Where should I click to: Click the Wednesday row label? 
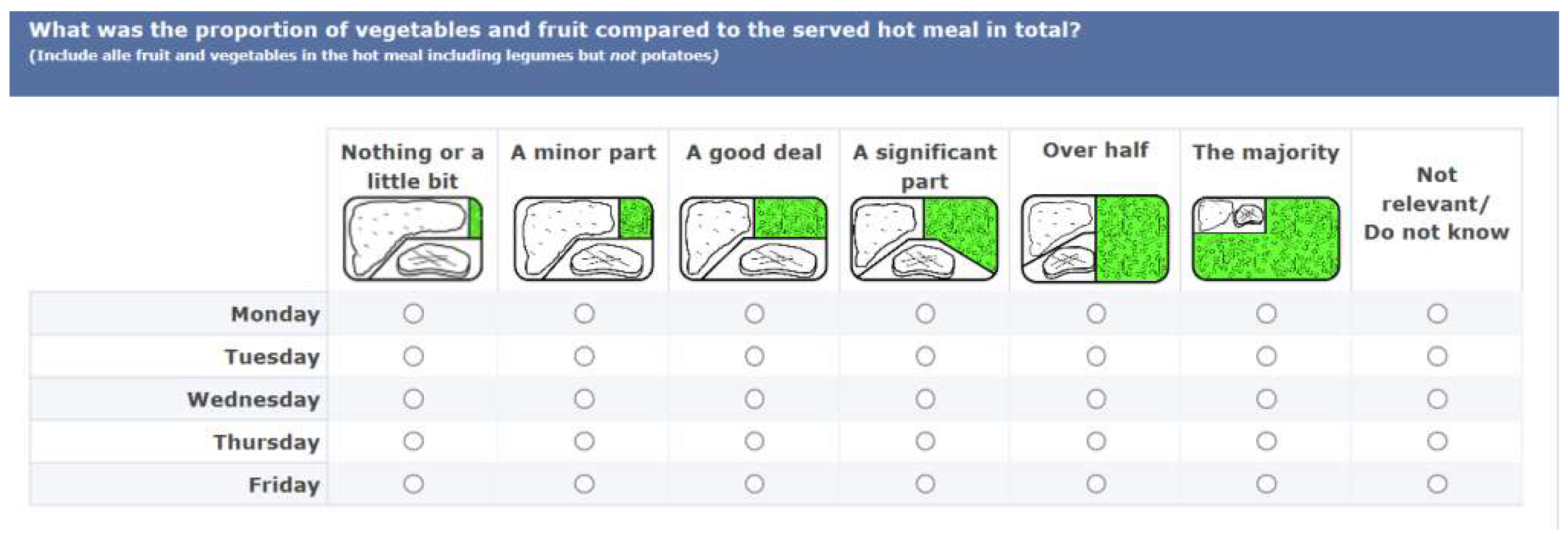[x=253, y=400]
